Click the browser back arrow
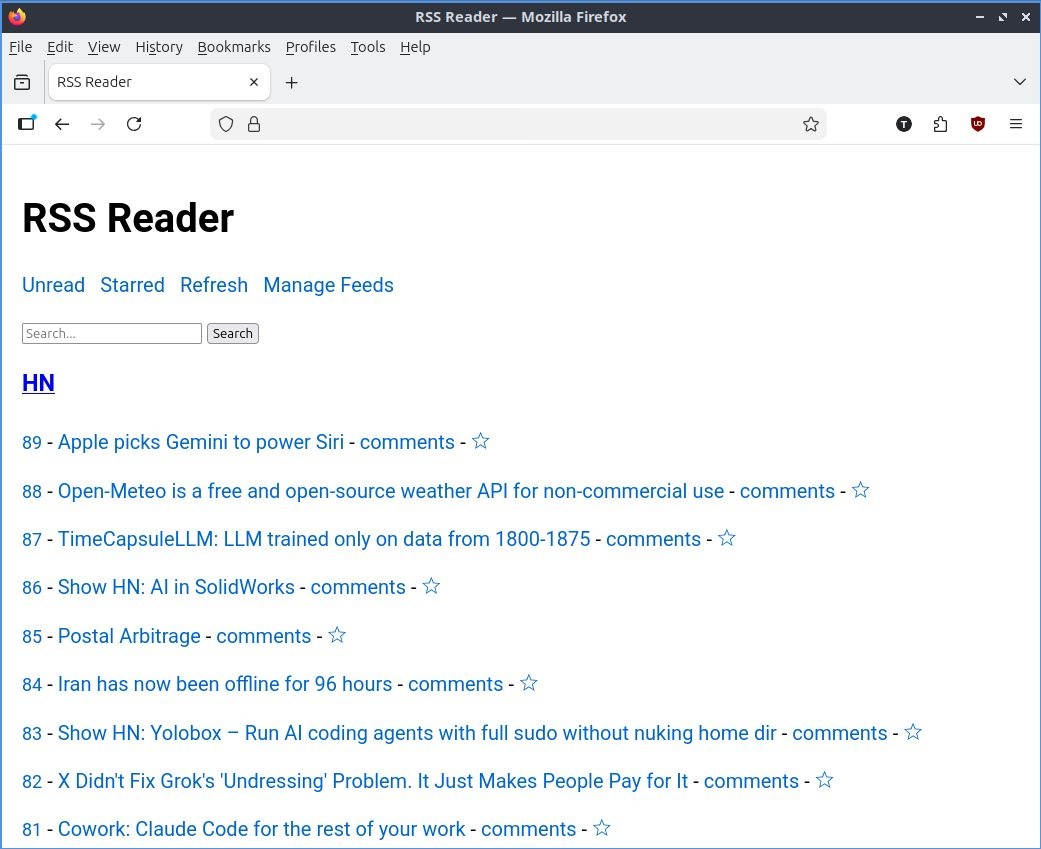This screenshot has height=849, width=1041. pos(62,124)
